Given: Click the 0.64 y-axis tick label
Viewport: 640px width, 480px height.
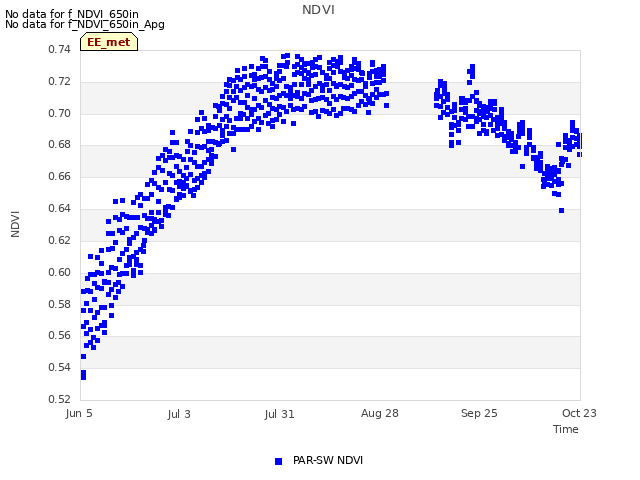Looking at the screenshot, I should coord(60,208).
